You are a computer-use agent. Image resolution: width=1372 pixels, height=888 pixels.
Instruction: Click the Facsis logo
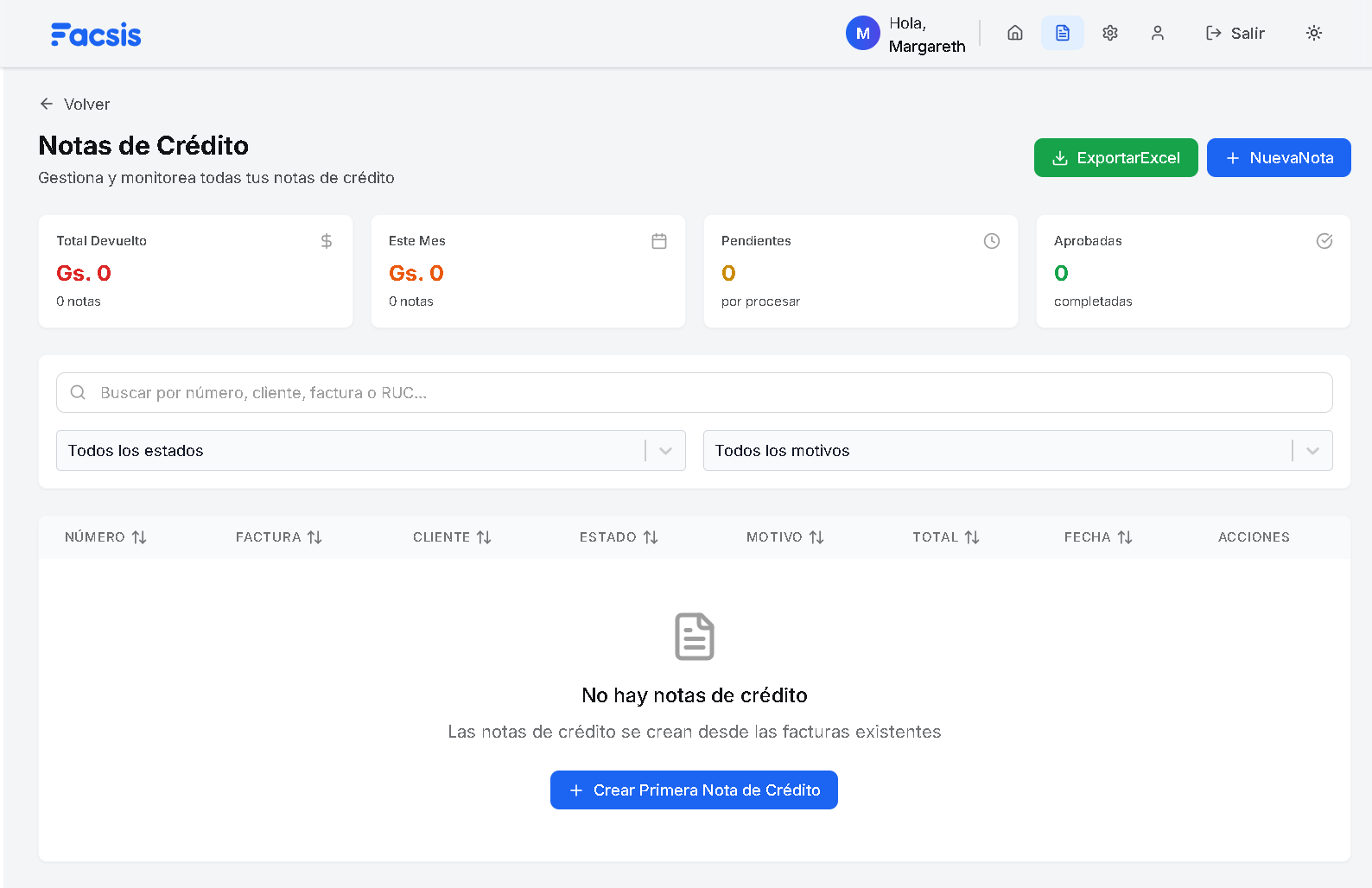tap(96, 35)
